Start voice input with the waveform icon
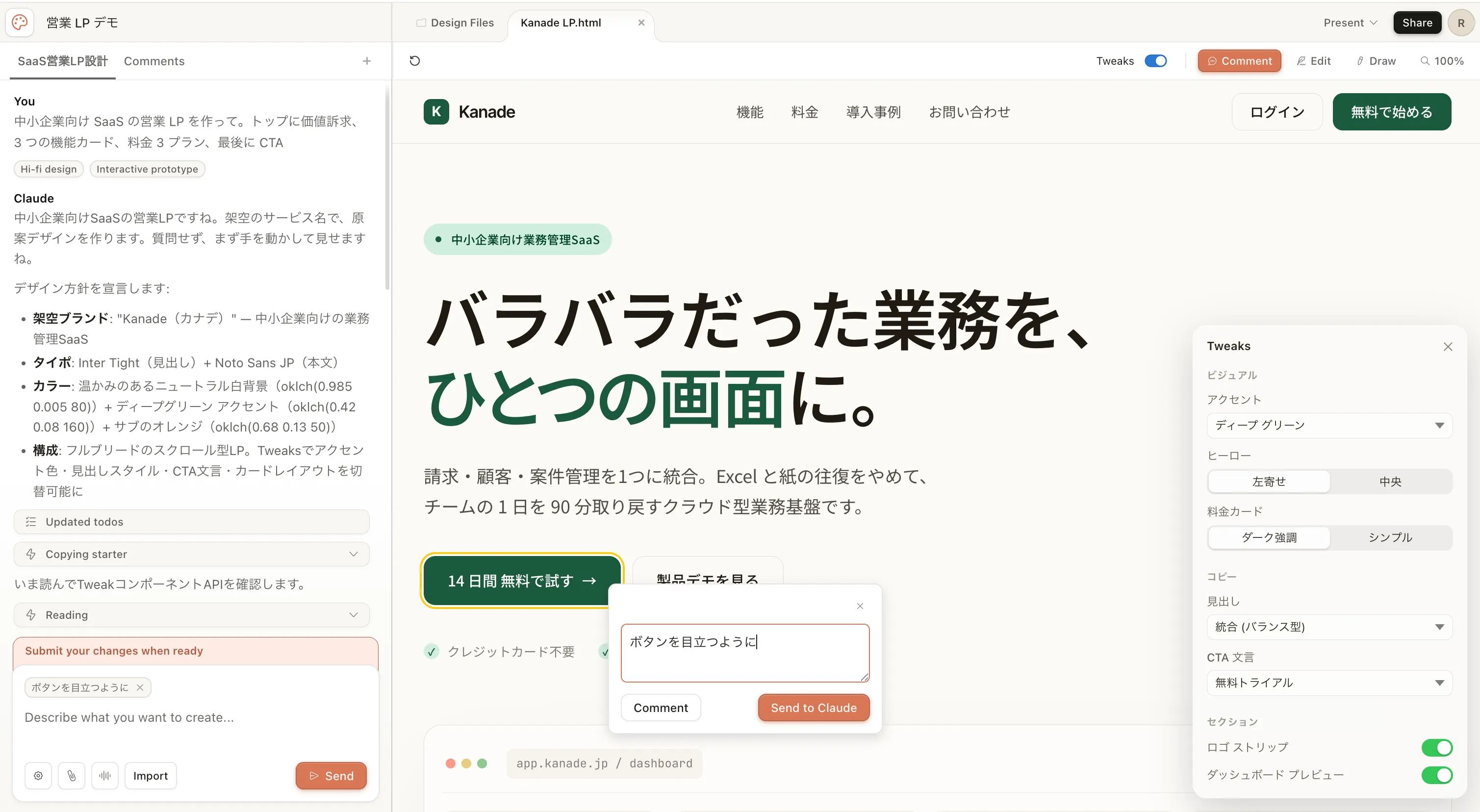Image resolution: width=1480 pixels, height=812 pixels. [104, 775]
